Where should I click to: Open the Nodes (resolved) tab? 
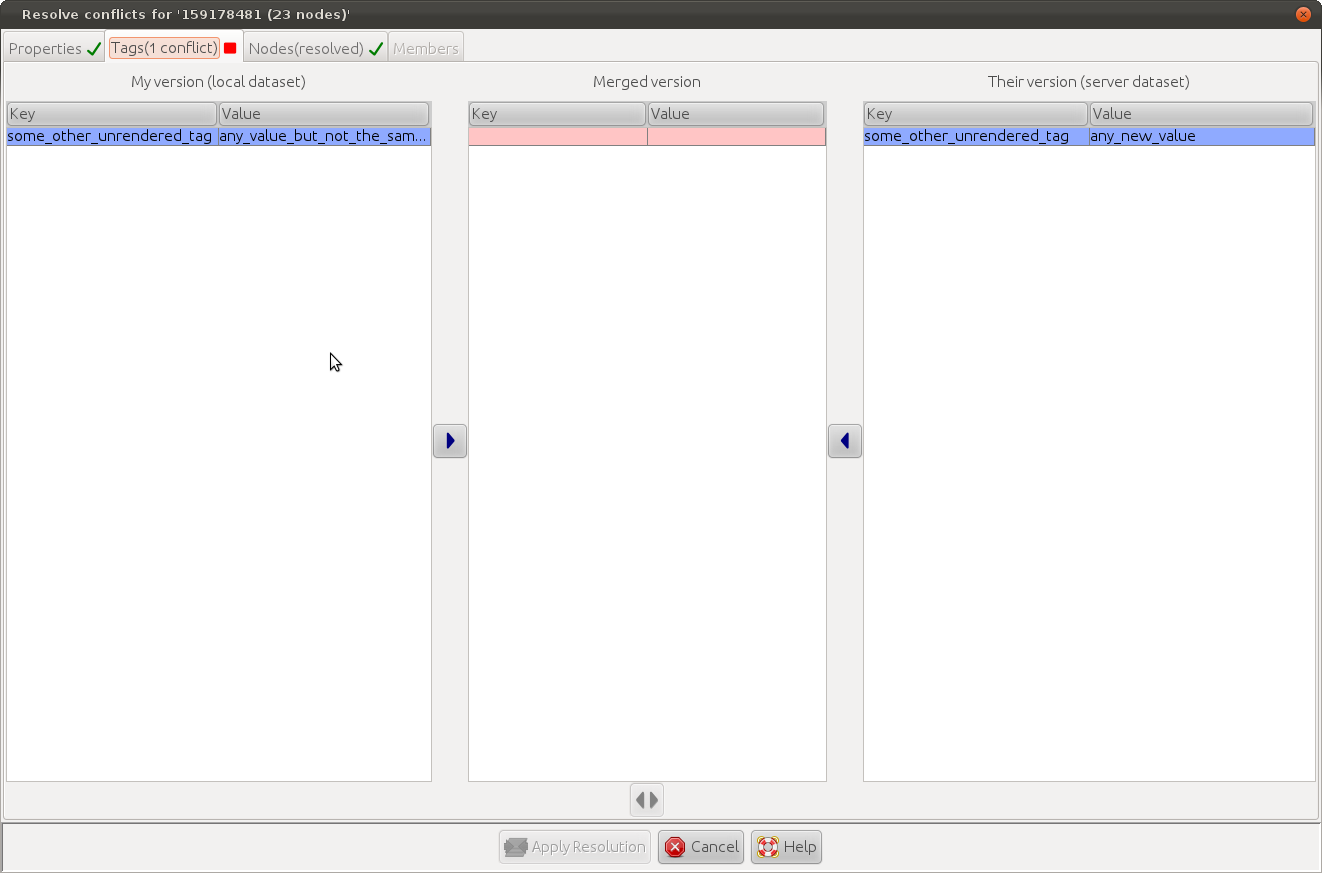click(315, 49)
